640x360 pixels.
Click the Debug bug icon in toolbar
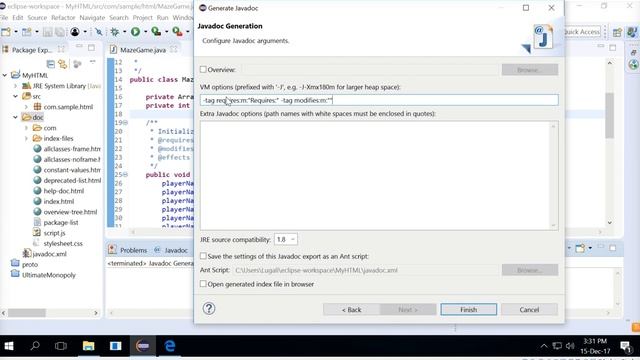point(114,31)
